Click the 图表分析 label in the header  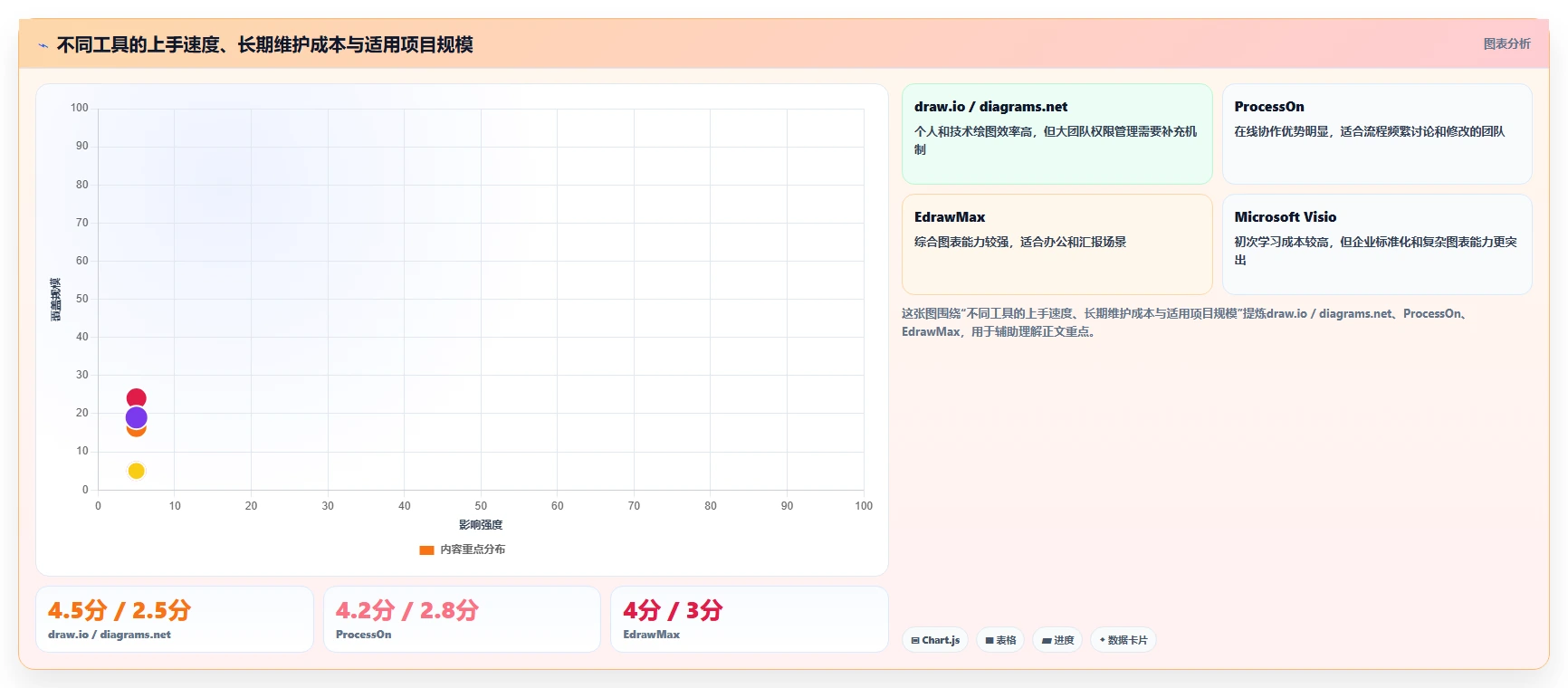click(1506, 43)
